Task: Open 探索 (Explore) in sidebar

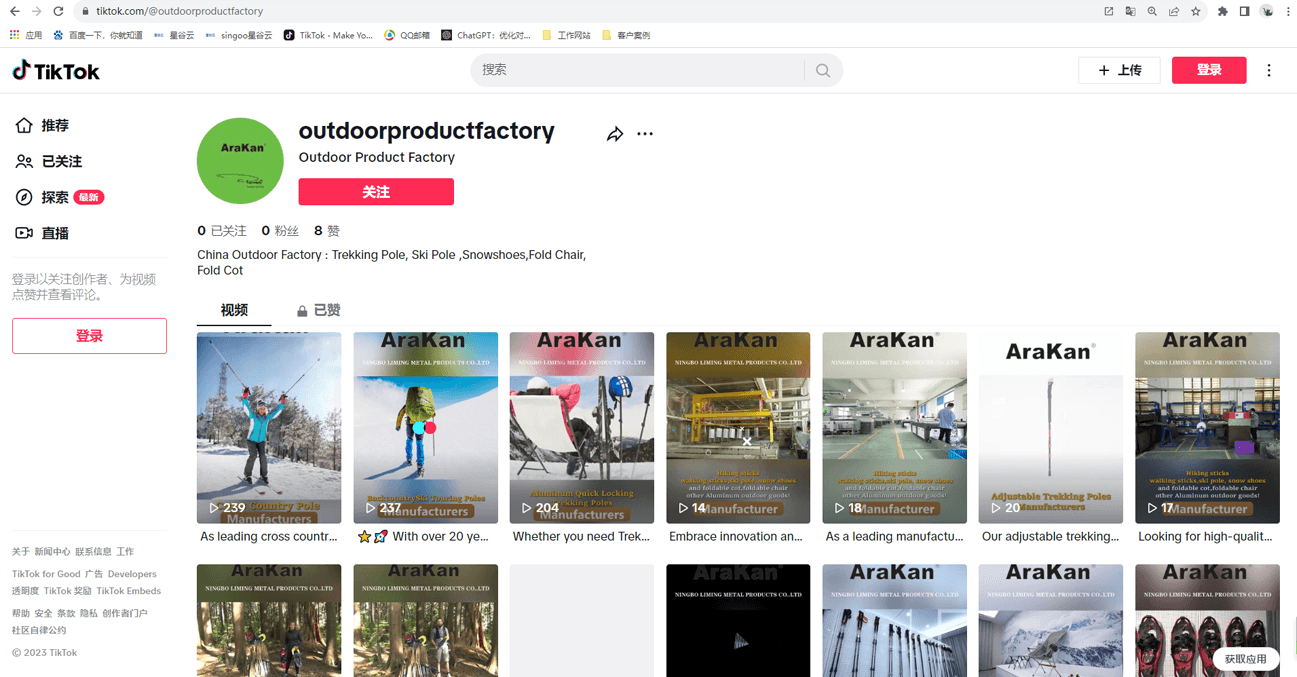Action: coord(60,197)
